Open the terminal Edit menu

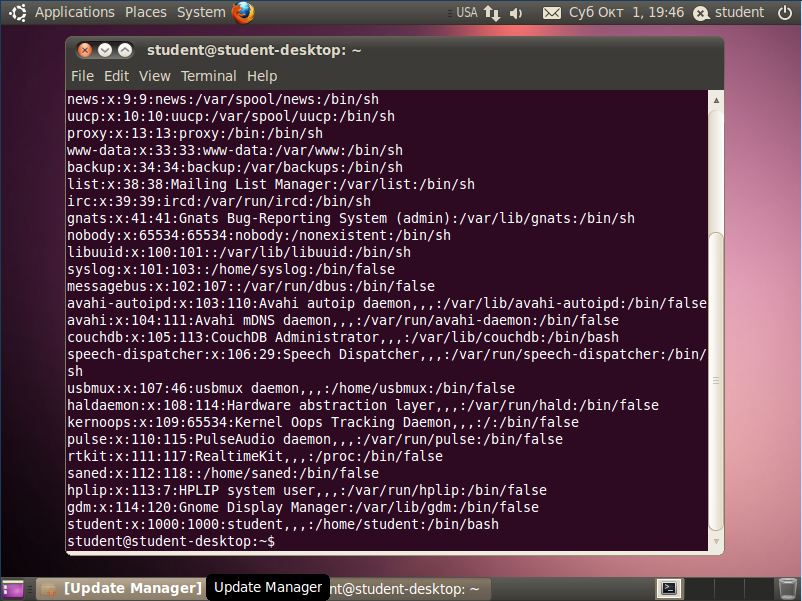click(x=117, y=76)
